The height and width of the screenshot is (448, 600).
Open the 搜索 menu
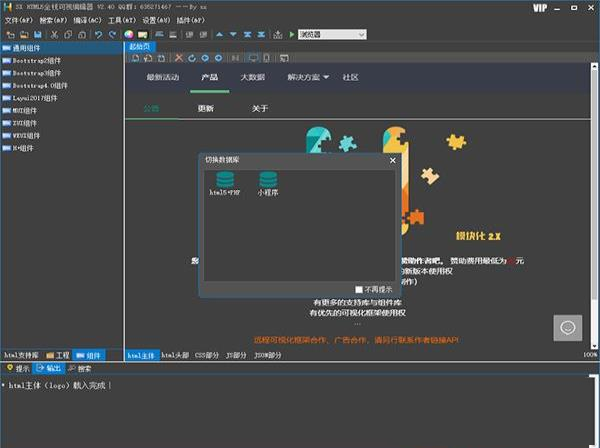pos(53,20)
